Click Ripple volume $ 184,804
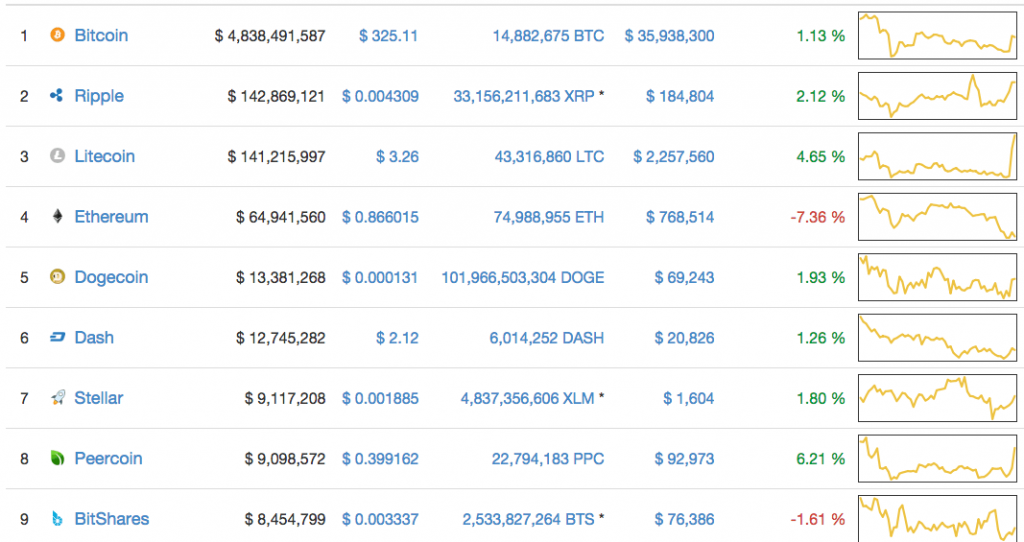This screenshot has width=1024, height=542. [x=680, y=96]
